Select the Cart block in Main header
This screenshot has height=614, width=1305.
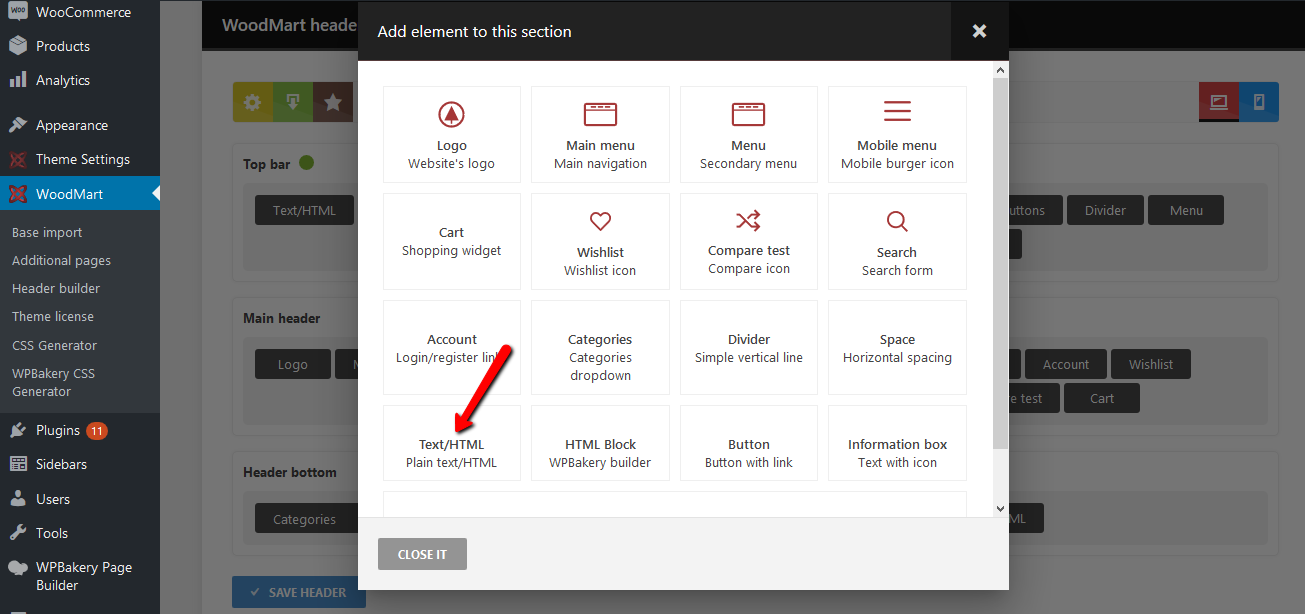tap(1102, 398)
